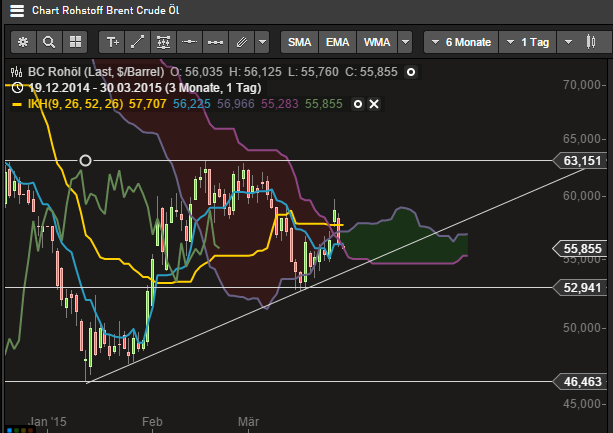Select the trend line drawing tool

[x=137, y=43]
